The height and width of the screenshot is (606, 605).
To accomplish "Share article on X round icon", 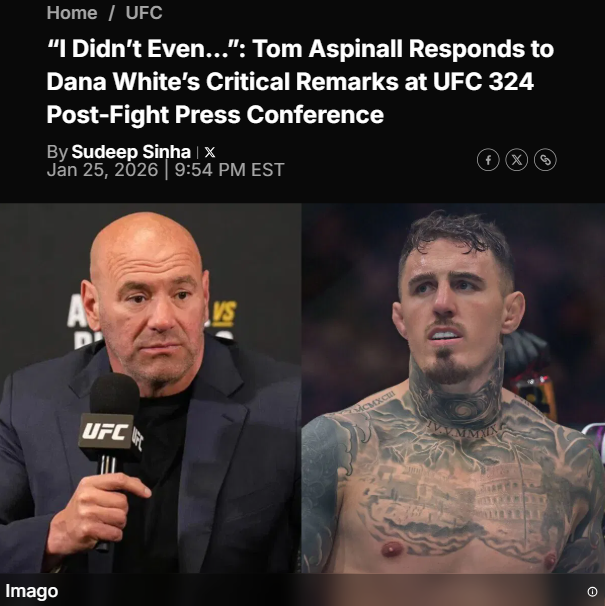I will click(x=516, y=160).
